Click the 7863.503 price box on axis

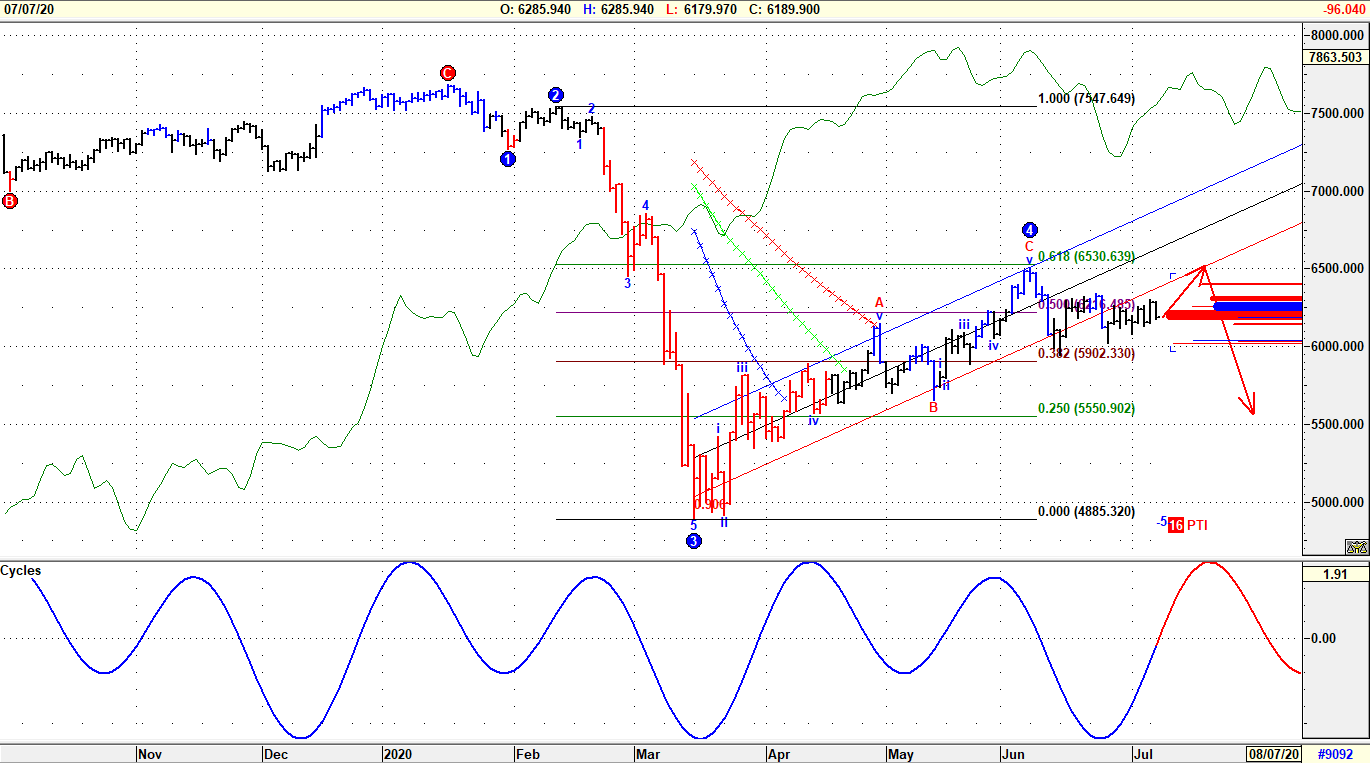coord(1336,57)
